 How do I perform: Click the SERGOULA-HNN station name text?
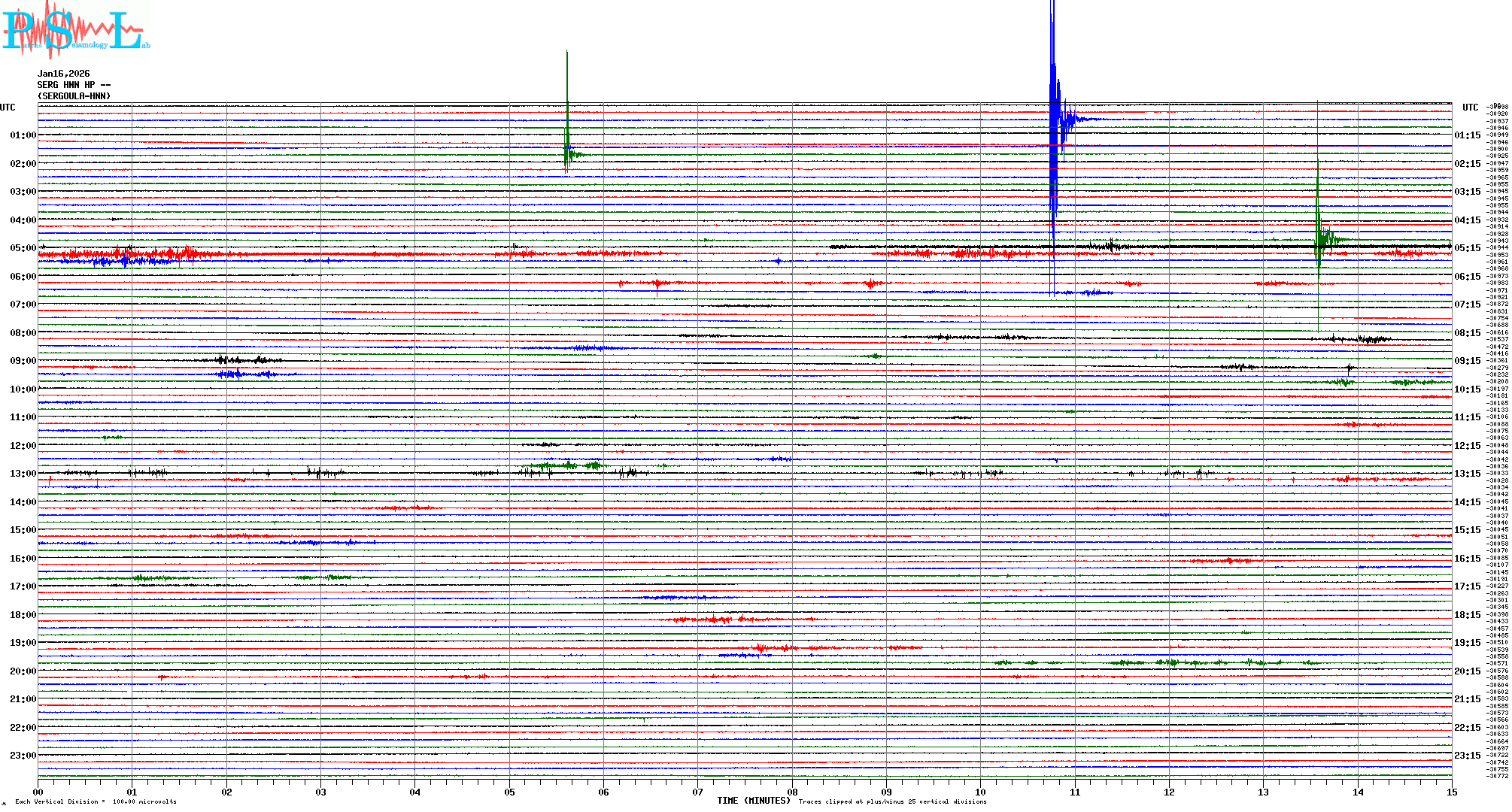74,96
